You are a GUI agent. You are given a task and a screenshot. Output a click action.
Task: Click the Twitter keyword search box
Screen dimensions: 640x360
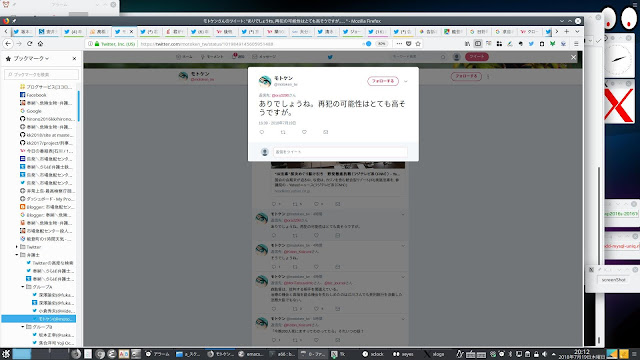(x=418, y=57)
